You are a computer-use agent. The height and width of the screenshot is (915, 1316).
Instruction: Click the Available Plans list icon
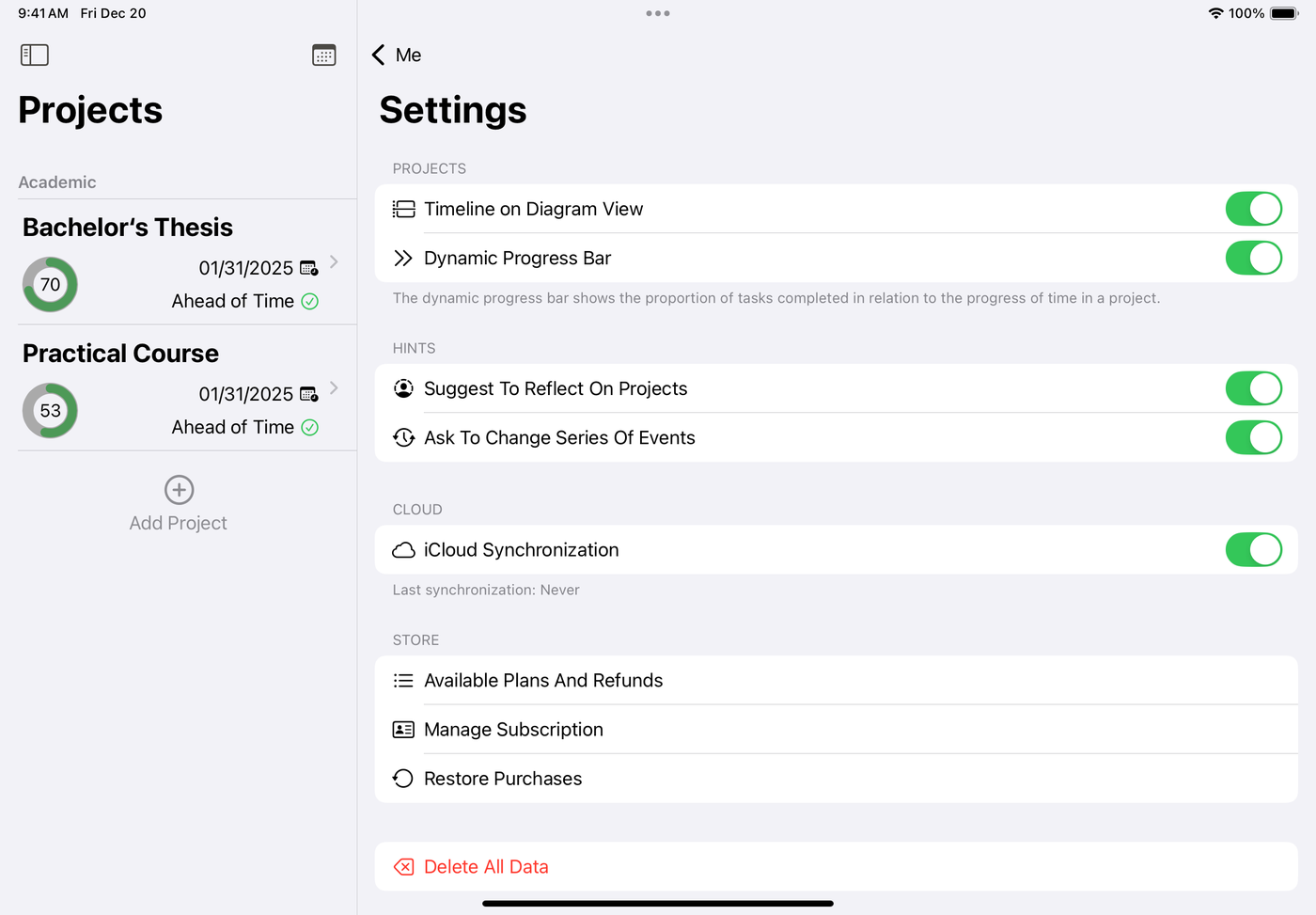click(403, 681)
